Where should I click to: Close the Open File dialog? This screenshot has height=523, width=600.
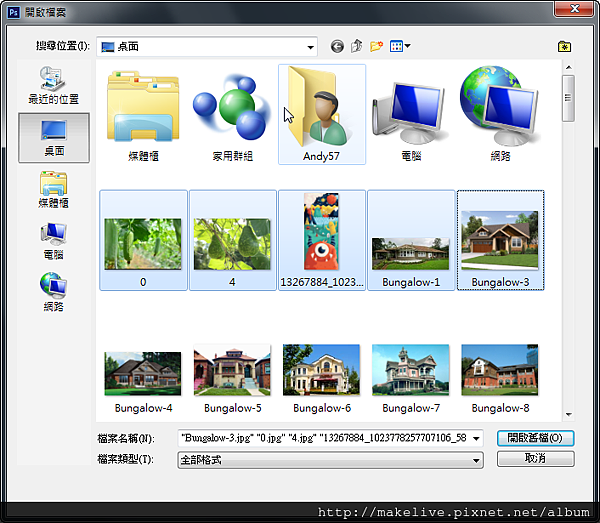click(574, 9)
